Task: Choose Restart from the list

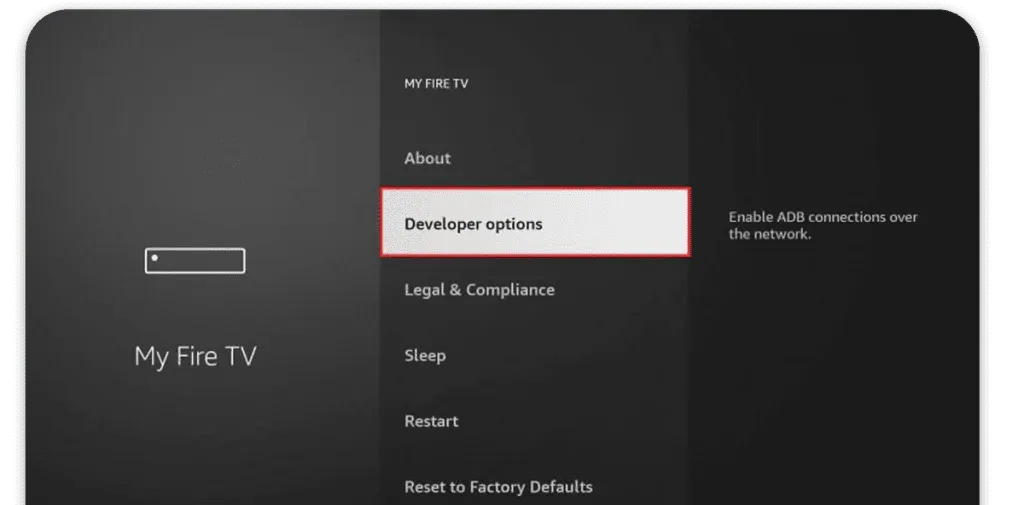Action: 431,421
